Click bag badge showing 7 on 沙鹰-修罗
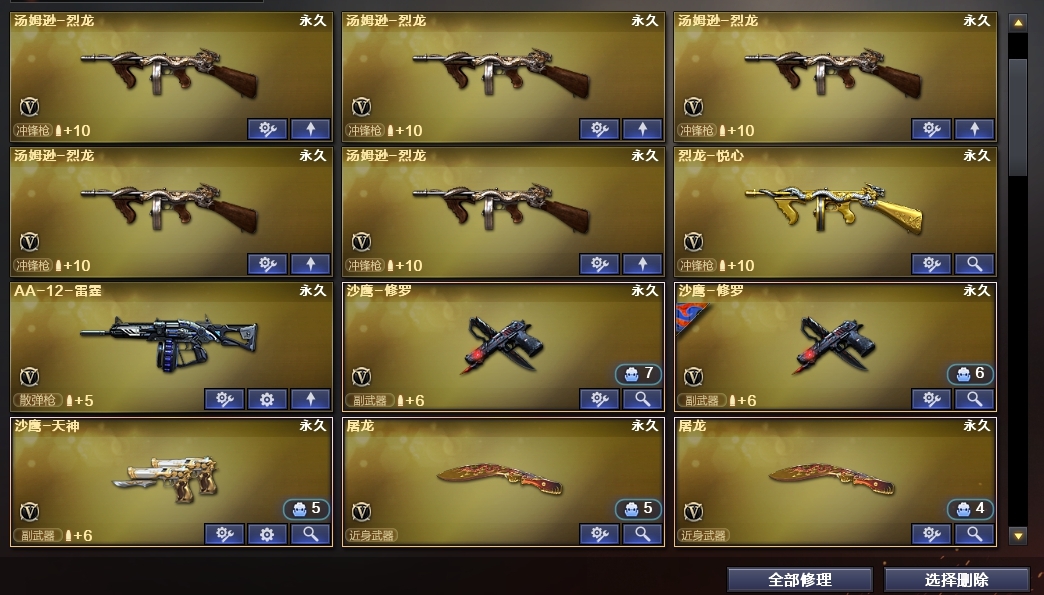Image resolution: width=1044 pixels, height=595 pixels. point(638,374)
